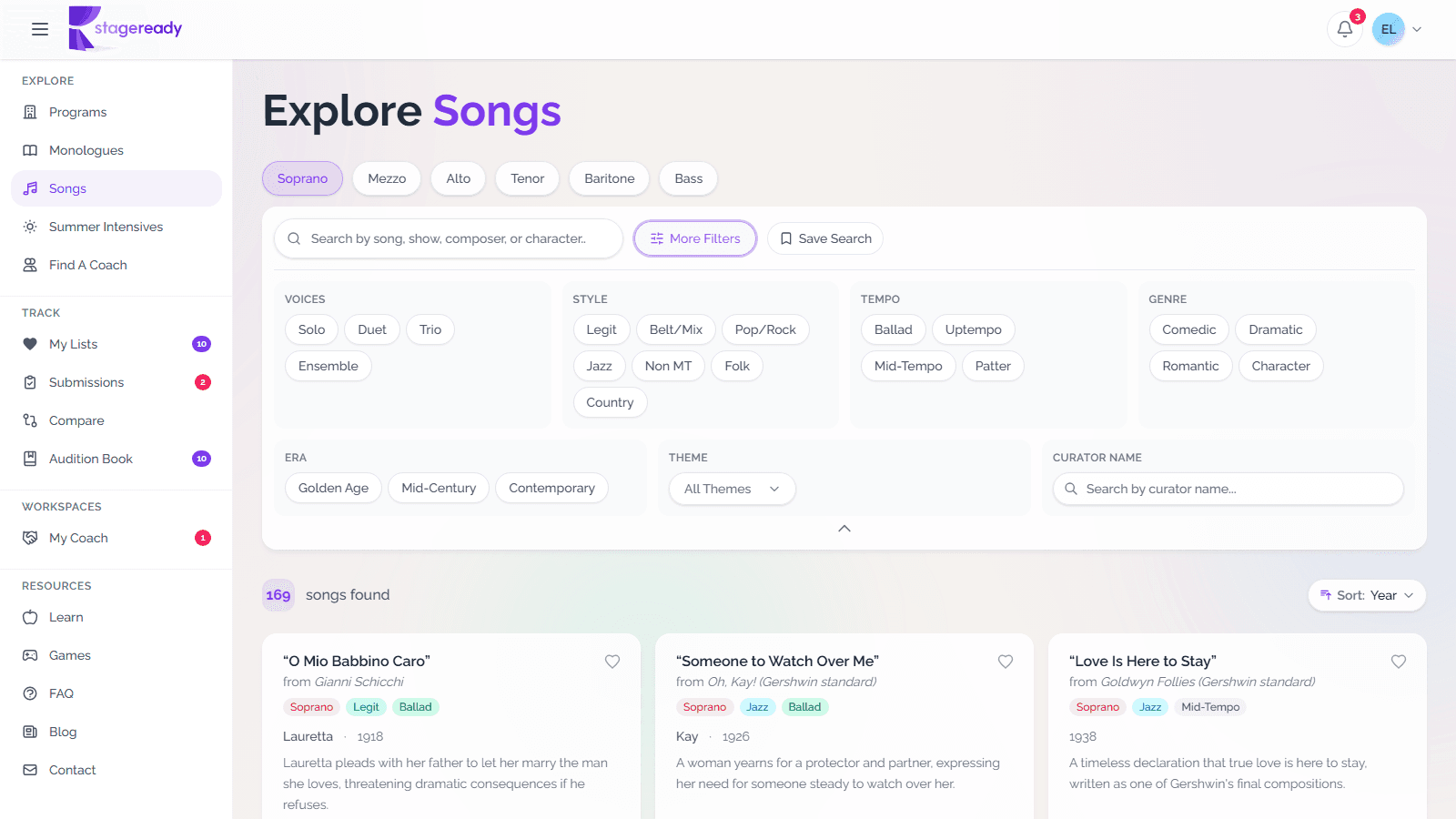Toggle the Romantic genre filter
The width and height of the screenshot is (1456, 819).
tap(1190, 366)
